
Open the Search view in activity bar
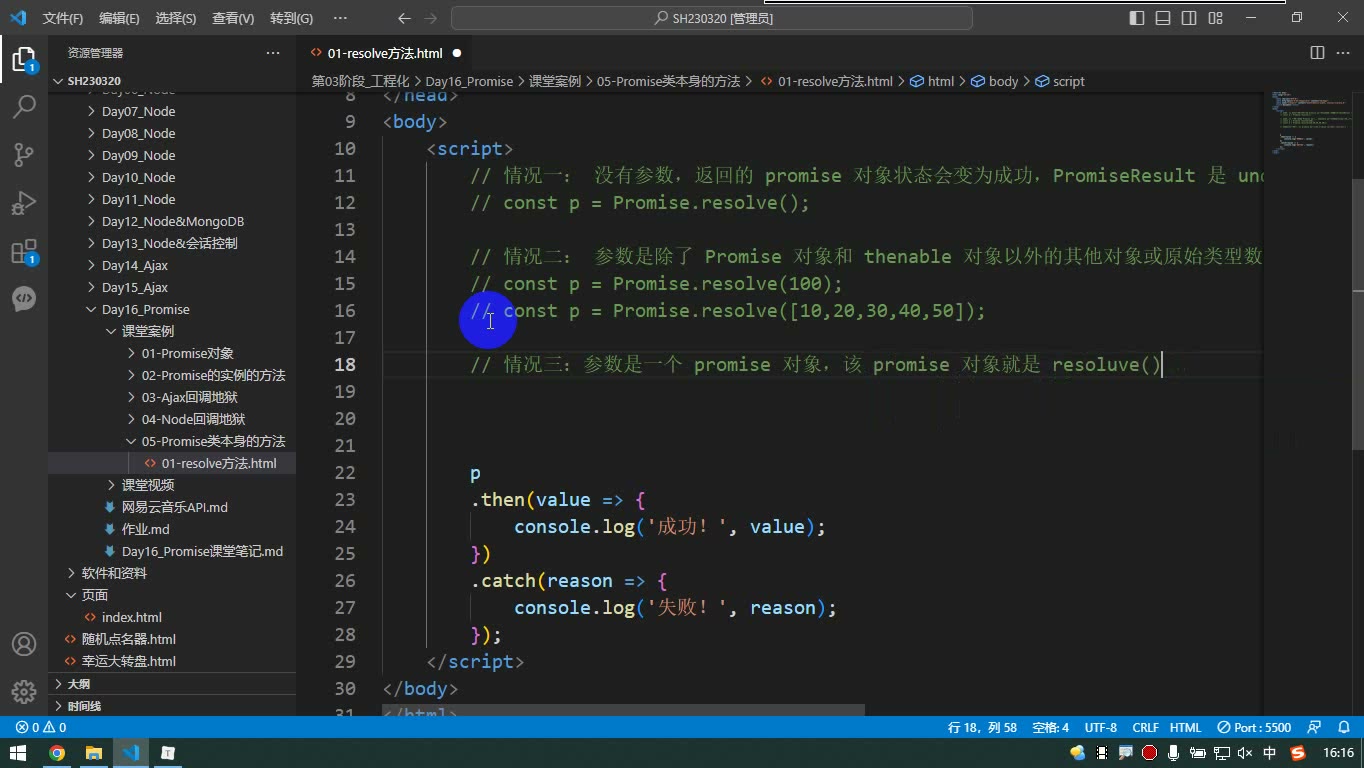[x=24, y=106]
